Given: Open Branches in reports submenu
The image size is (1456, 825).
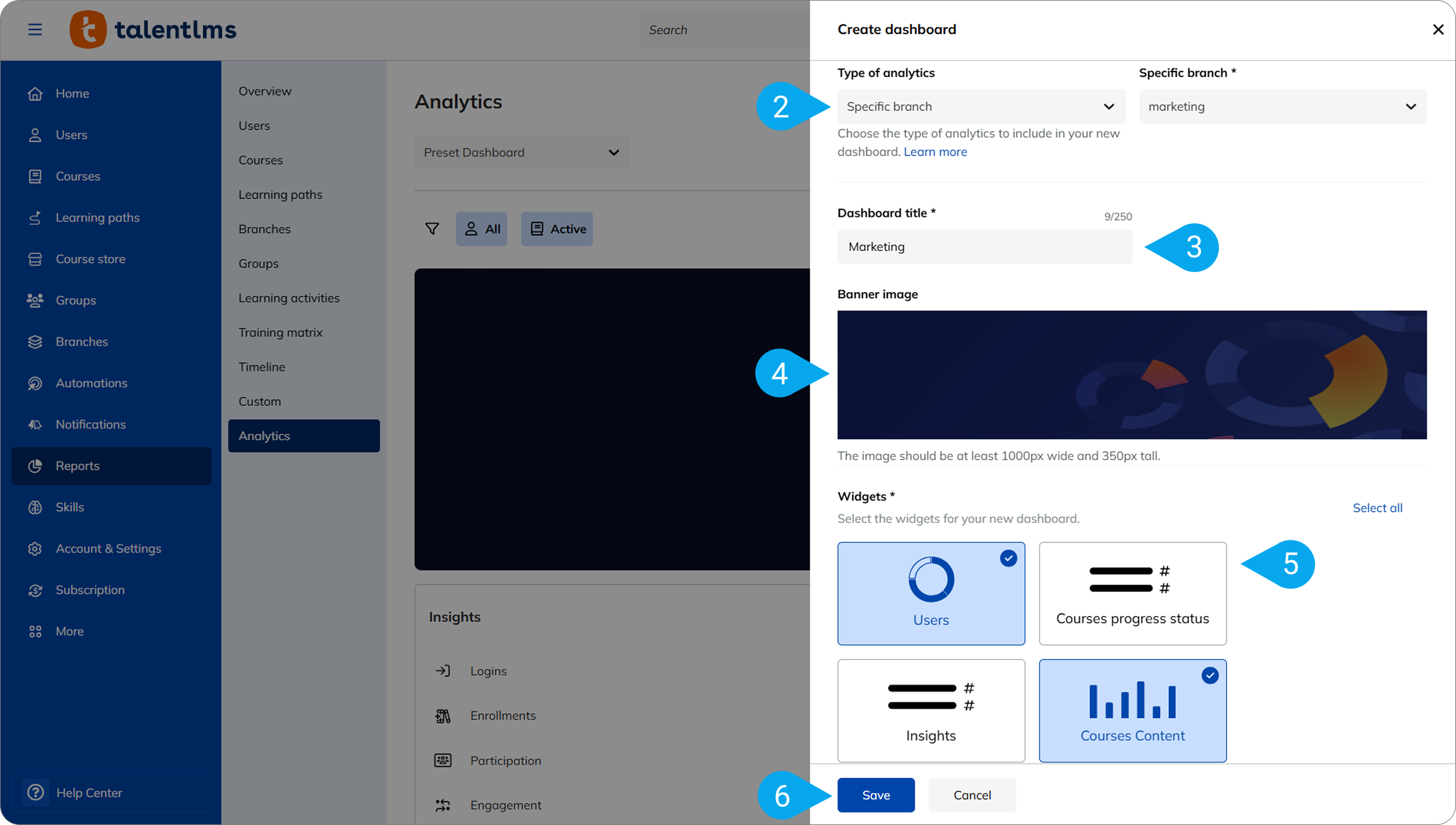Looking at the screenshot, I should coord(264,229).
